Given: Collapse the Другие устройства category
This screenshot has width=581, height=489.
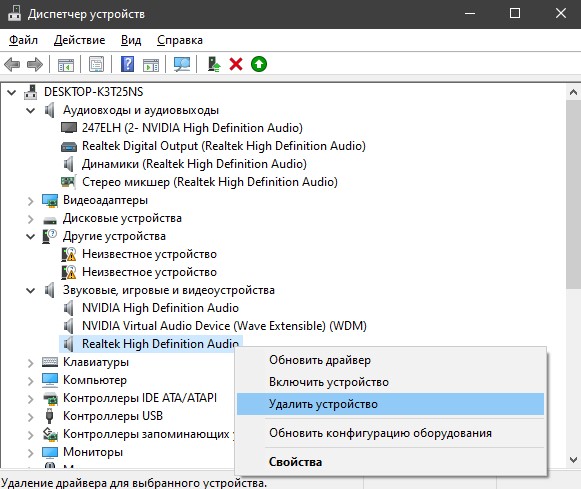Looking at the screenshot, I should tap(31, 236).
